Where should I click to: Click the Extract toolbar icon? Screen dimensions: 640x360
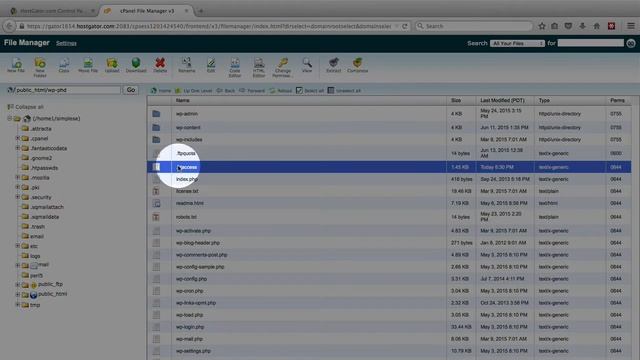(333, 65)
